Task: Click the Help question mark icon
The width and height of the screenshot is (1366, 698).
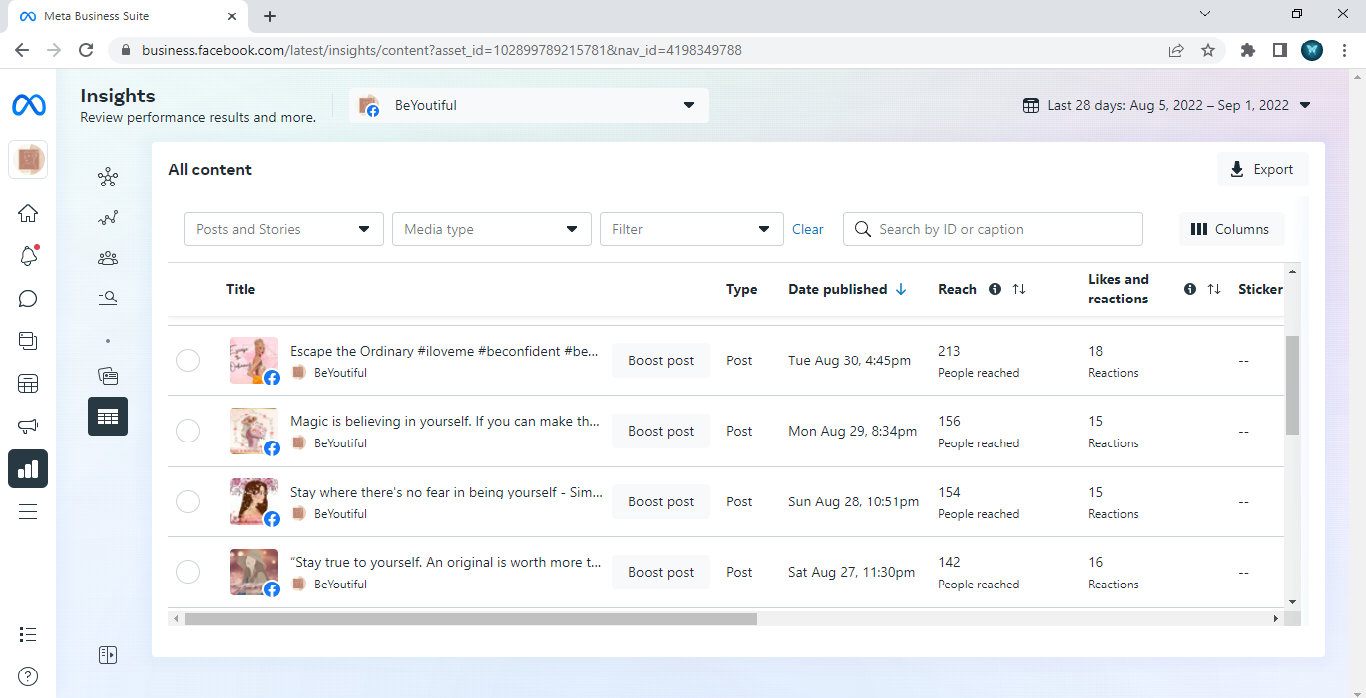Action: pos(28,677)
